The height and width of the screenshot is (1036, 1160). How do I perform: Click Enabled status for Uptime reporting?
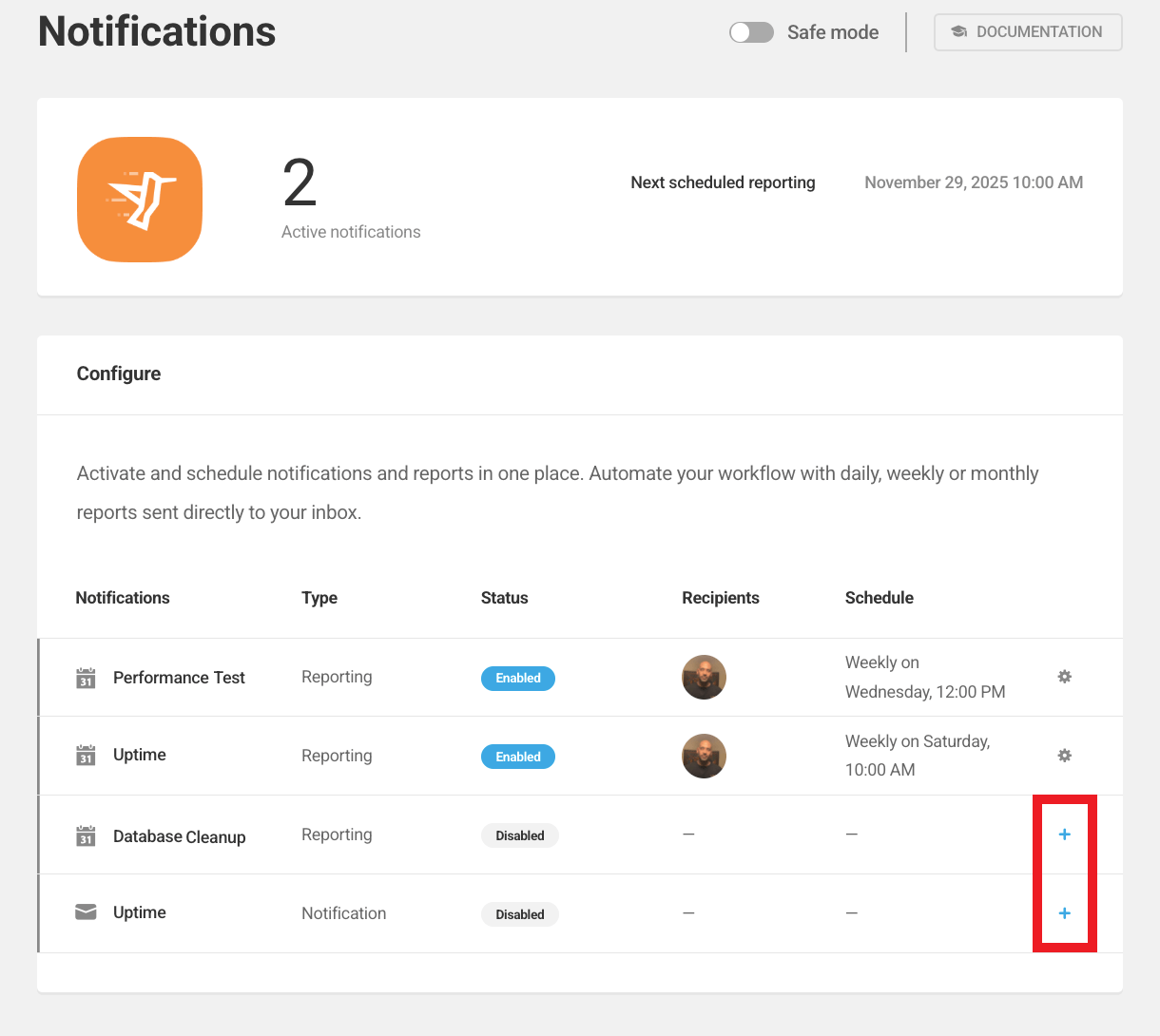pos(518,757)
